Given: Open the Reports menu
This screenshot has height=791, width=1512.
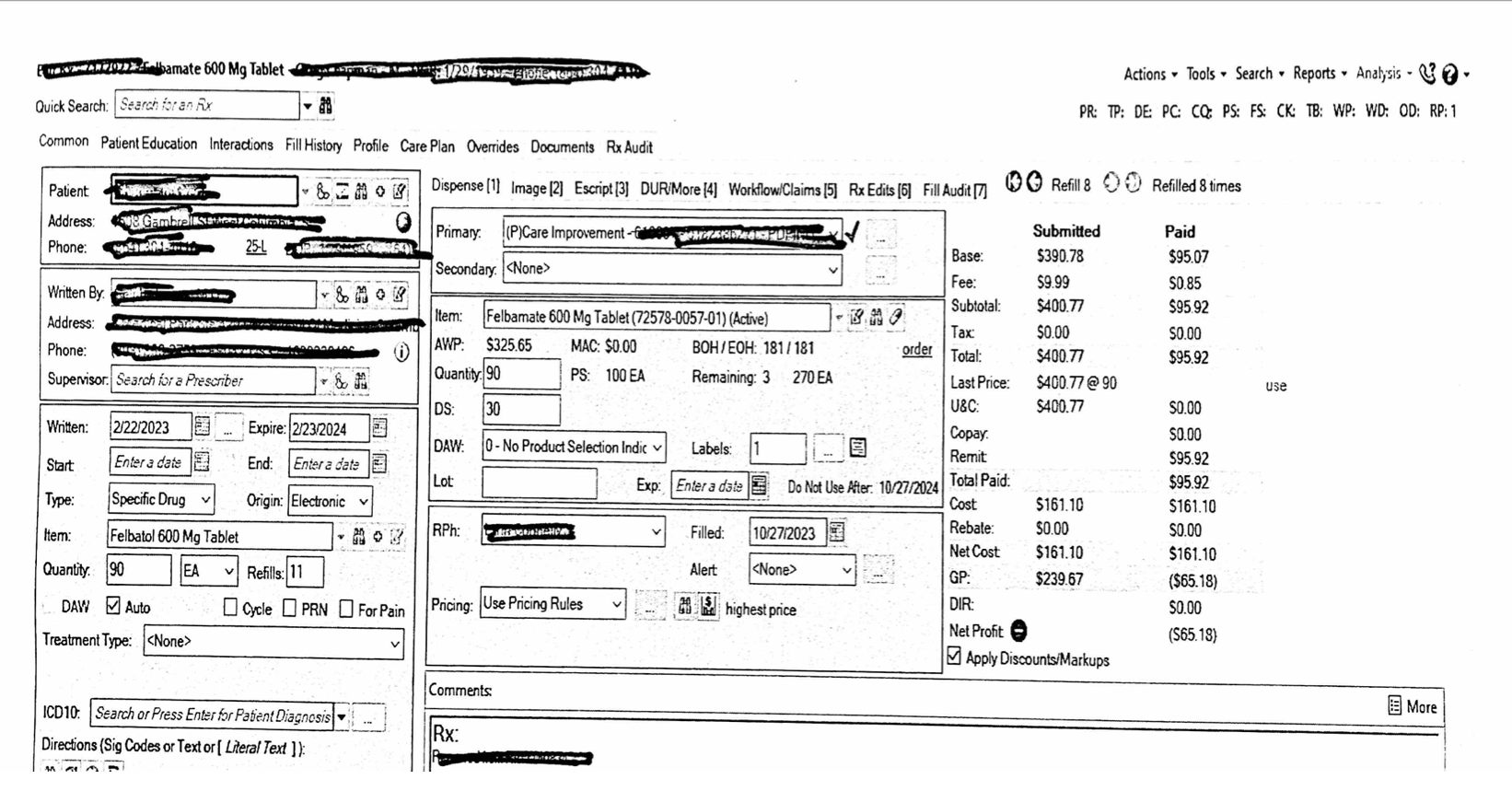Looking at the screenshot, I should pyautogui.click(x=1320, y=74).
